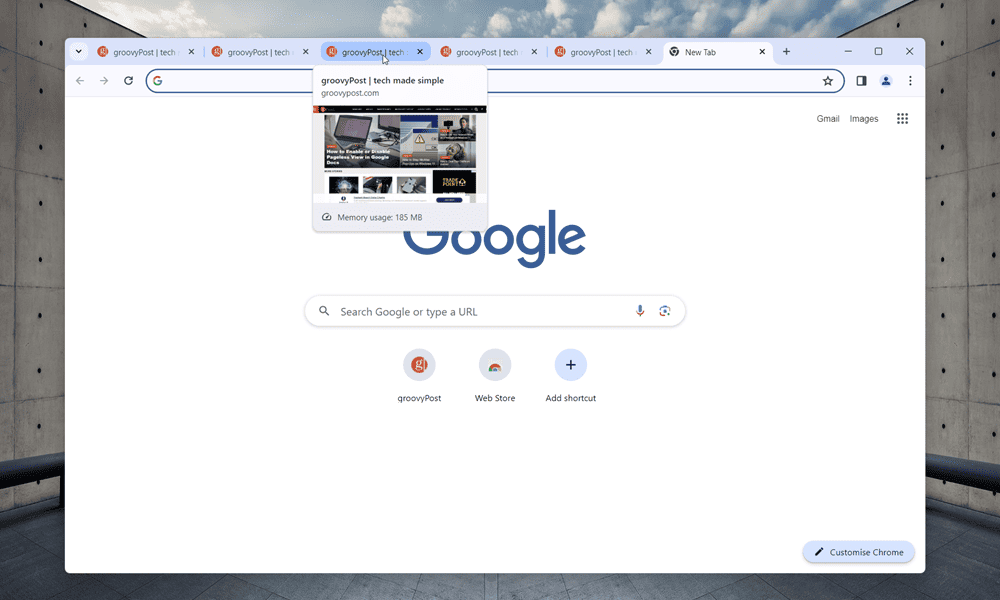
Task: Open Google Images link
Action: (x=864, y=119)
